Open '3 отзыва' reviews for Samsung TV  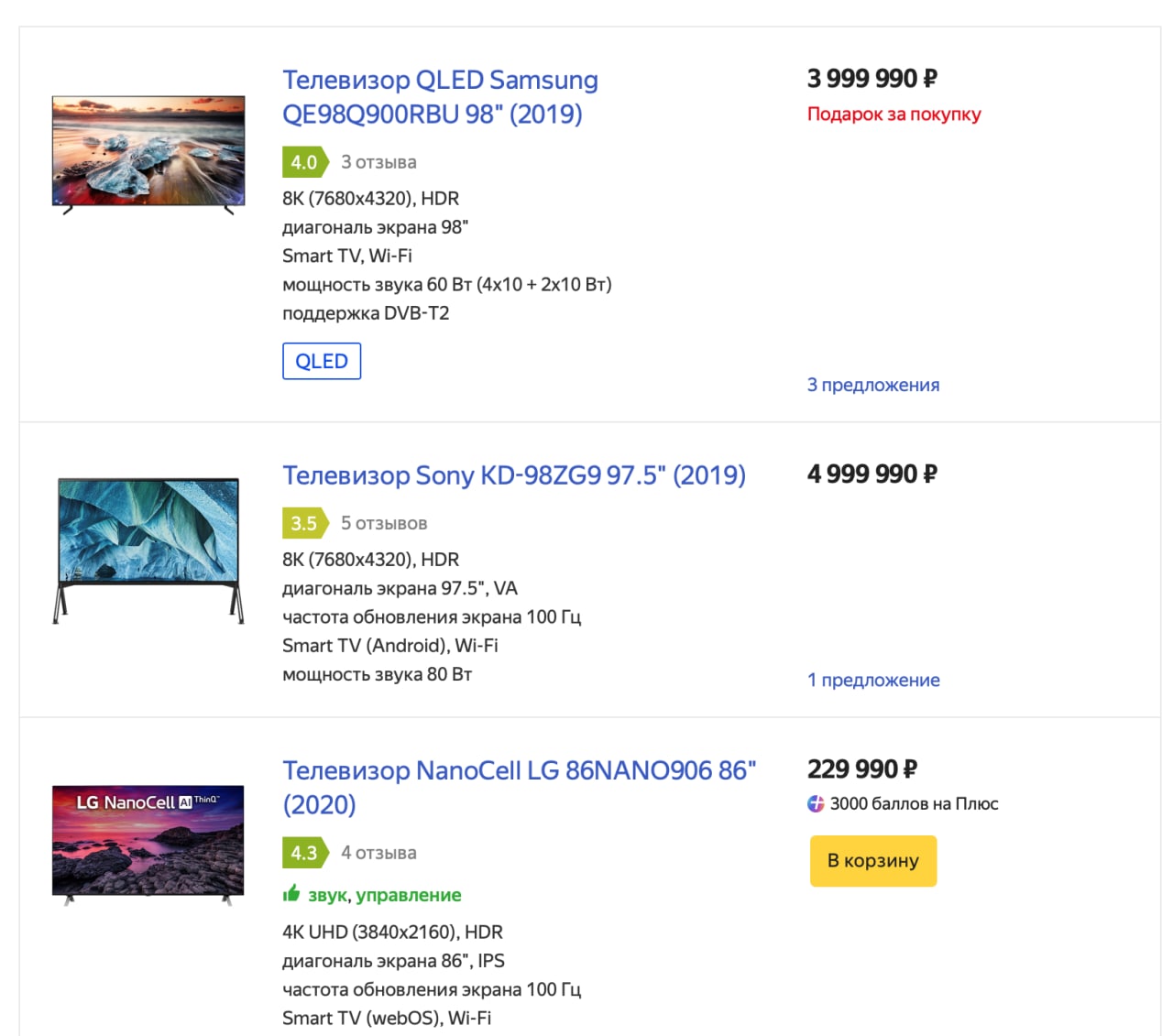[x=378, y=162]
